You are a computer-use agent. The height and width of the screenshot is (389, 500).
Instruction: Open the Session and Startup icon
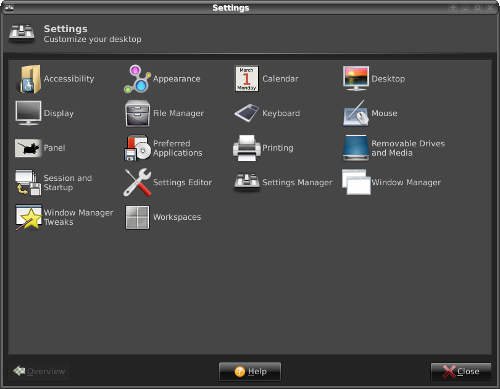28,182
